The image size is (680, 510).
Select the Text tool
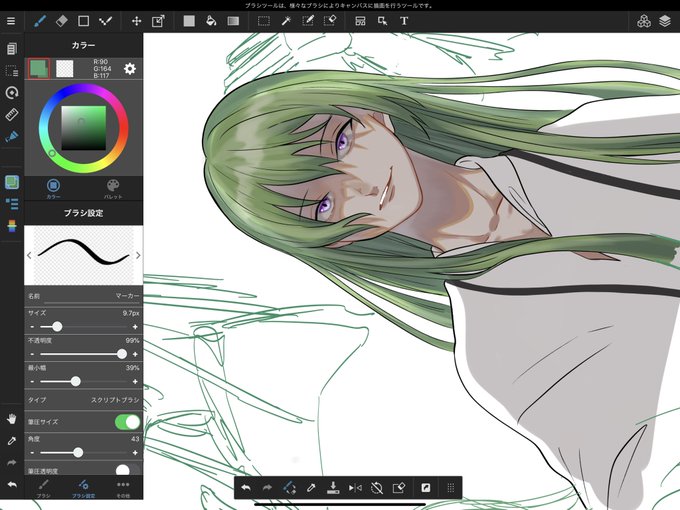click(404, 21)
